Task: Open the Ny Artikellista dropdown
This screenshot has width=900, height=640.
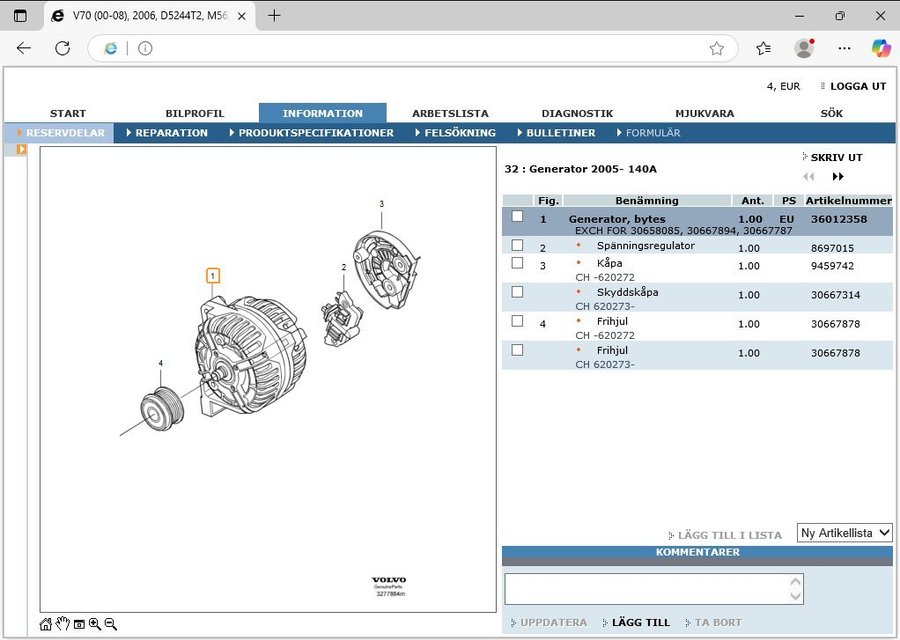Action: coord(844,533)
